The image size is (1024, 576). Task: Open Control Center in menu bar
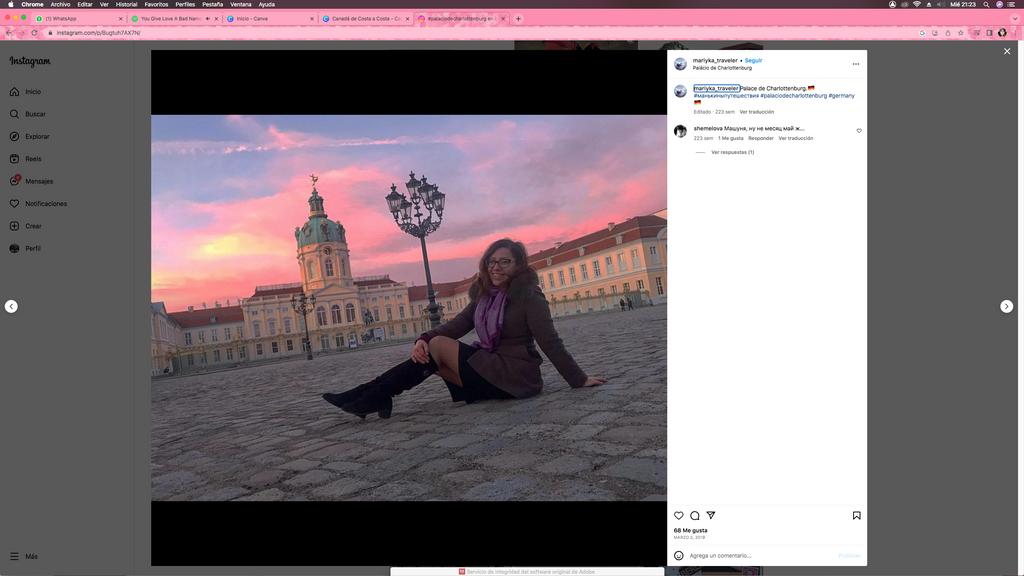click(x=1011, y=5)
